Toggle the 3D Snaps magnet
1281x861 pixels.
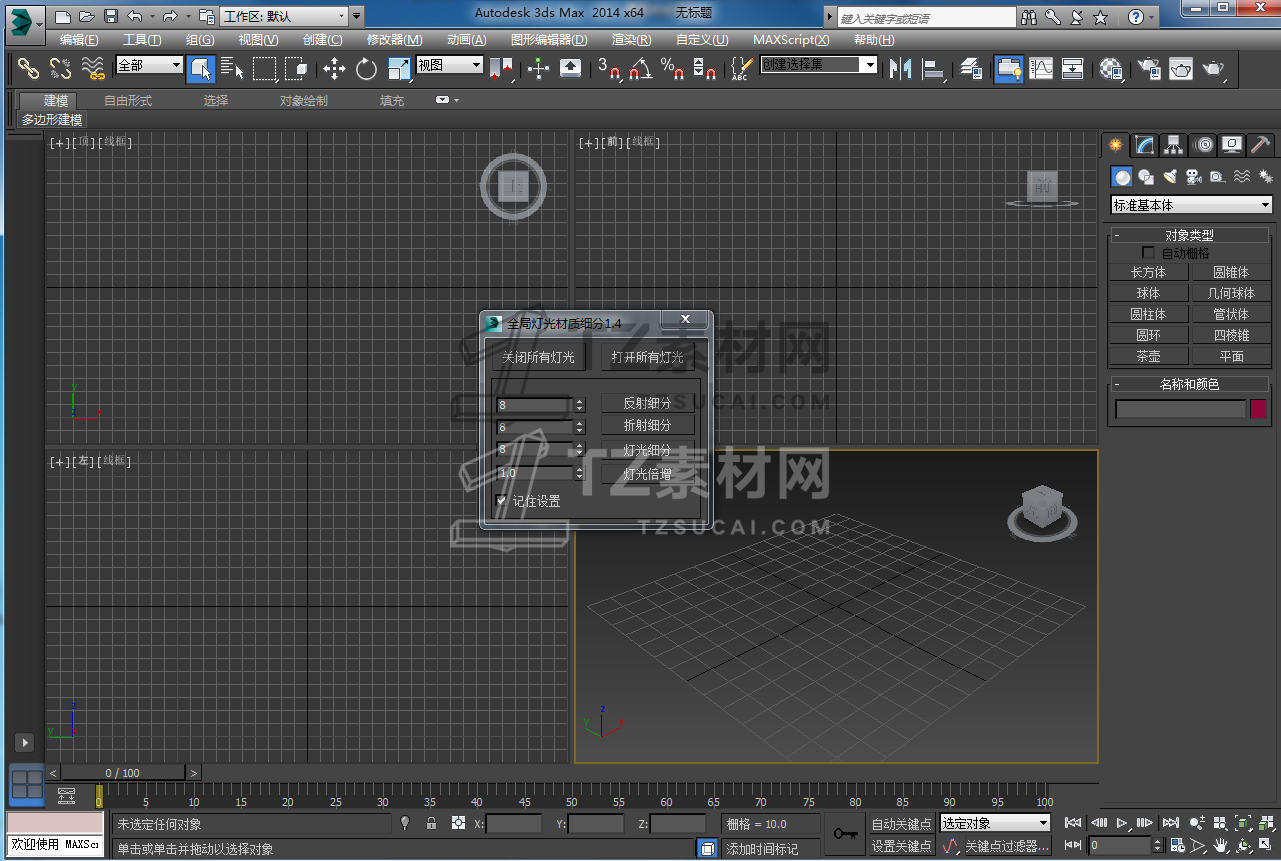click(609, 68)
